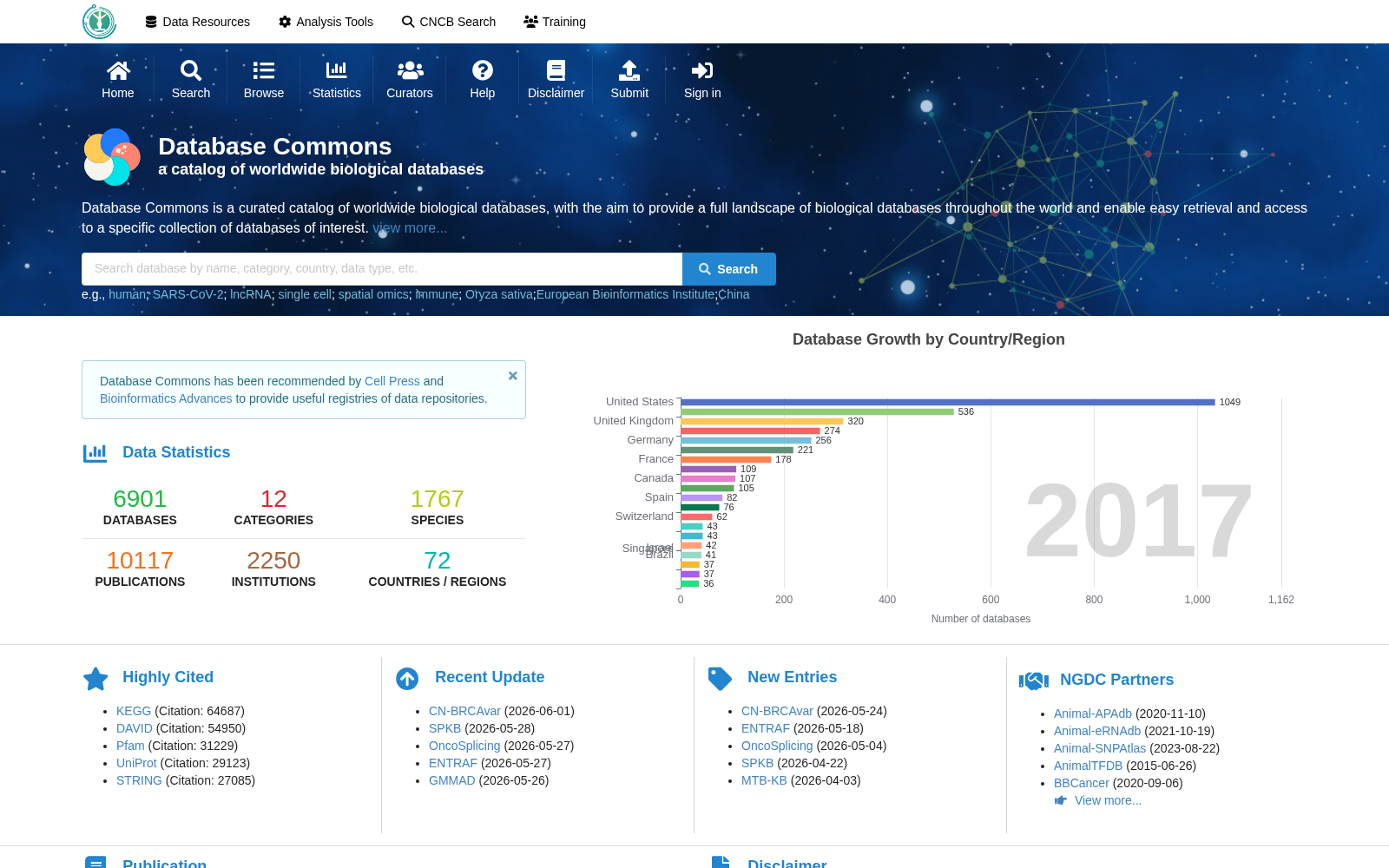Viewport: 1389px width, 868px height.
Task: Click the 12 Categories statistic
Action: 273,508
